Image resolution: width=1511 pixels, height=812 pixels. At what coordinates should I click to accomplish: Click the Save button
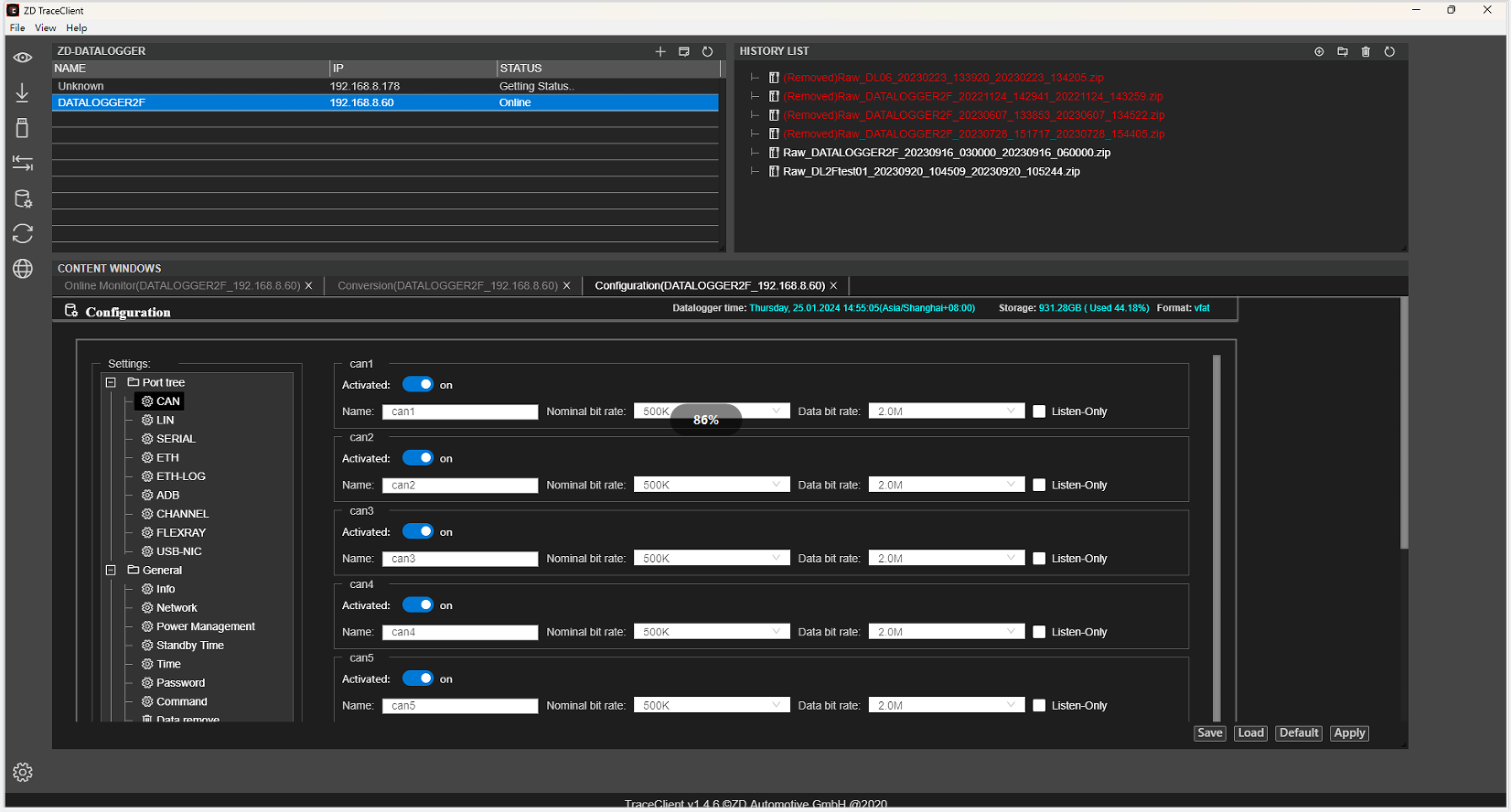(x=1209, y=733)
